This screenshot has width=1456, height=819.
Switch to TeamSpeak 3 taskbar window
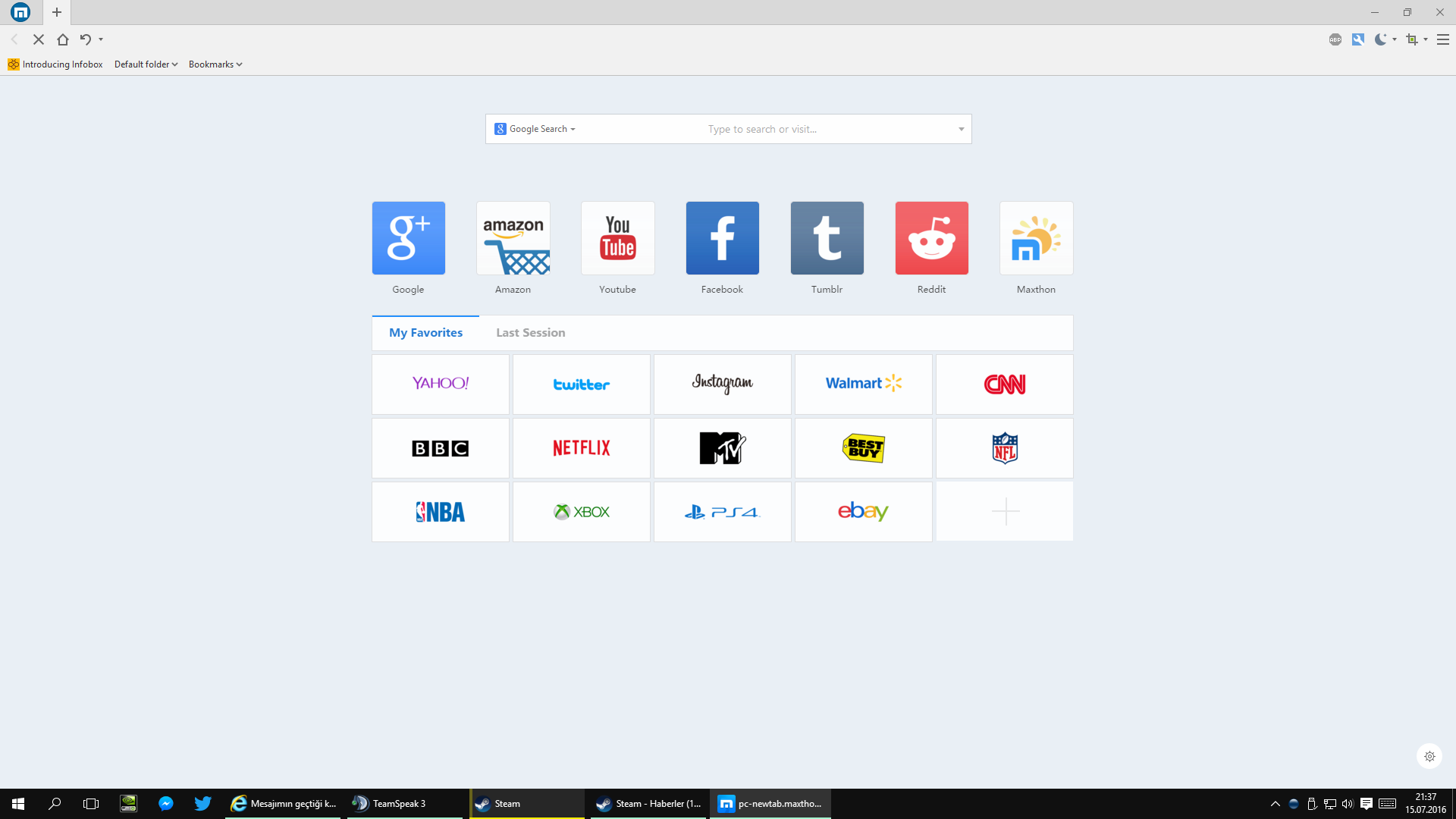[x=405, y=804]
